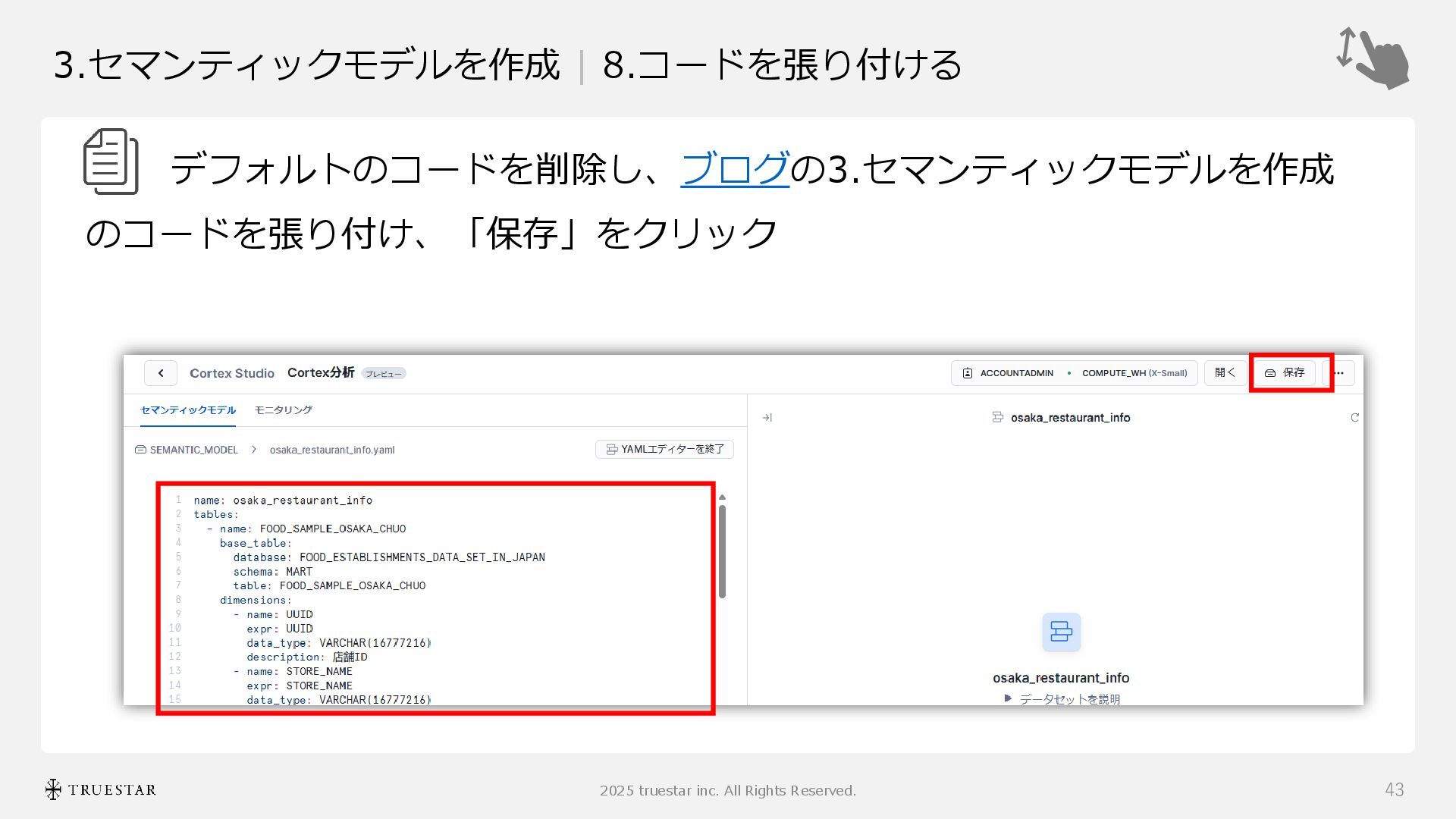Click the 開く open button
Screen dimensions: 1456x819
coord(1225,372)
